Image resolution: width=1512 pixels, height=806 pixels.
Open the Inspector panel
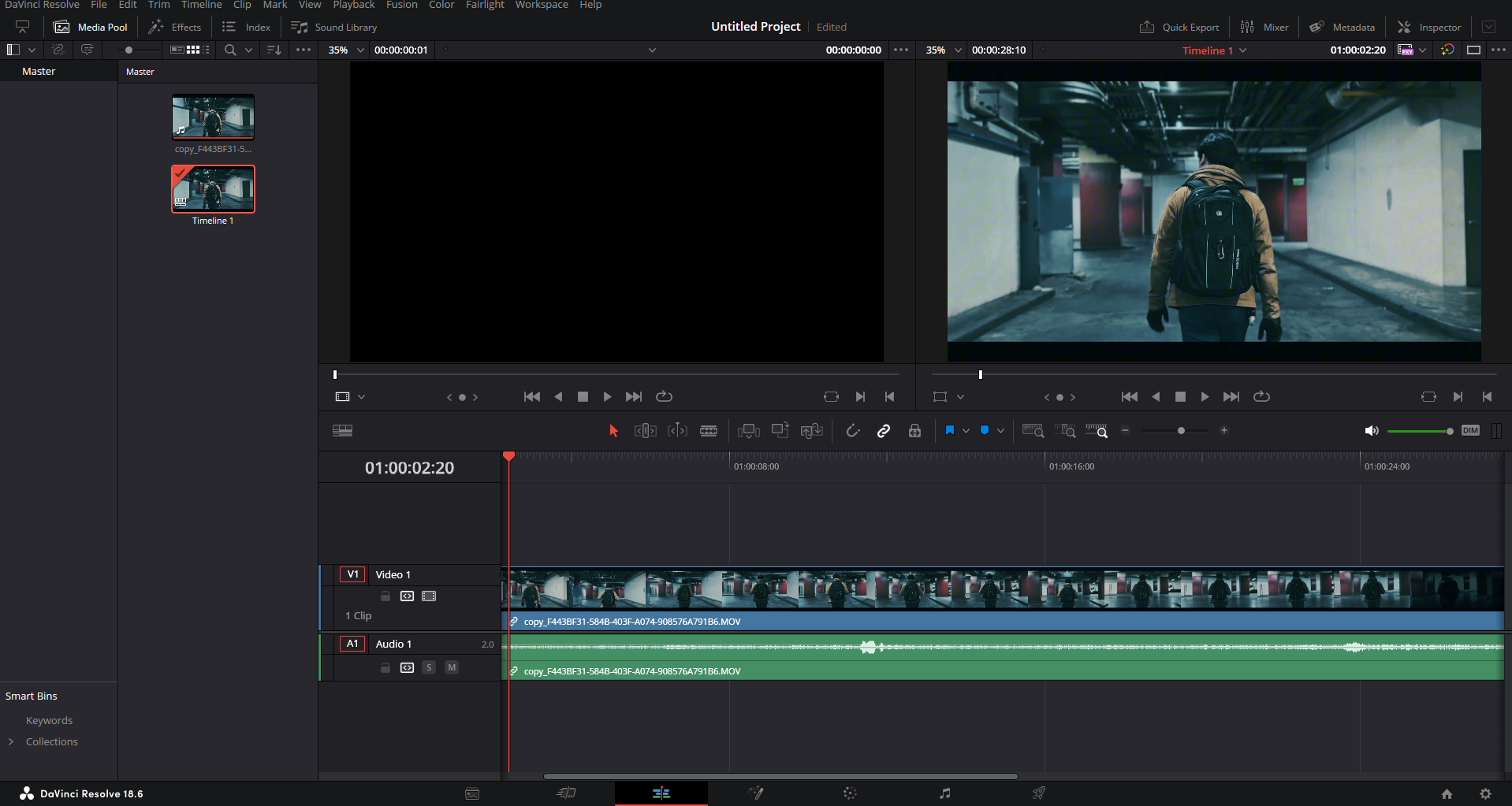coord(1429,27)
